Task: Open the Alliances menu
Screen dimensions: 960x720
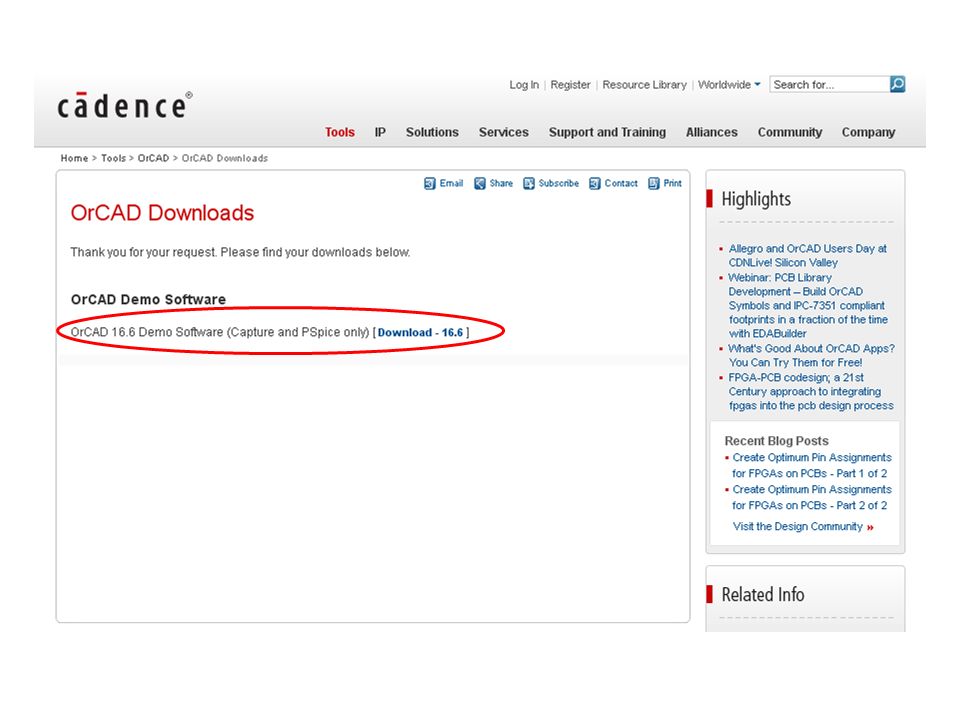Action: coord(711,132)
